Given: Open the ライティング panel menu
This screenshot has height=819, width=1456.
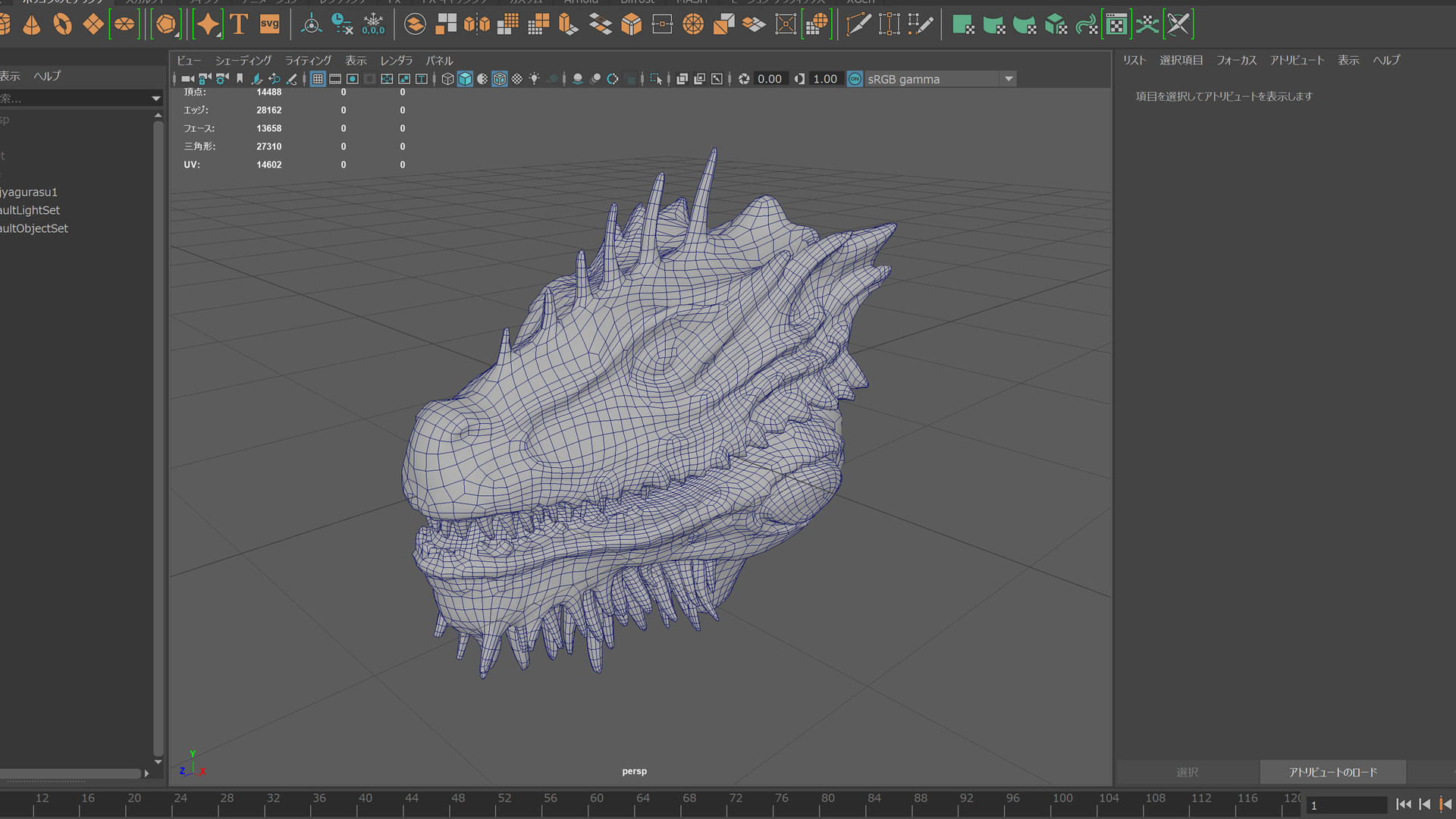Looking at the screenshot, I should coord(308,61).
